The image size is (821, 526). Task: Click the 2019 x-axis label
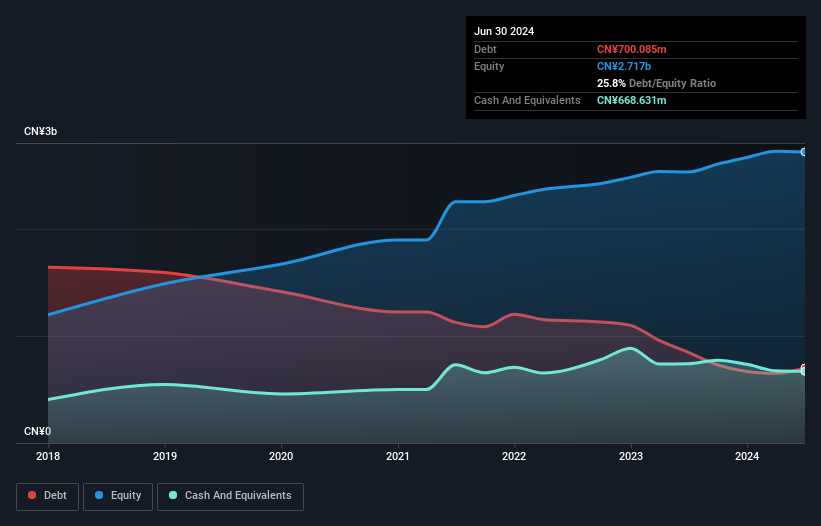165,456
